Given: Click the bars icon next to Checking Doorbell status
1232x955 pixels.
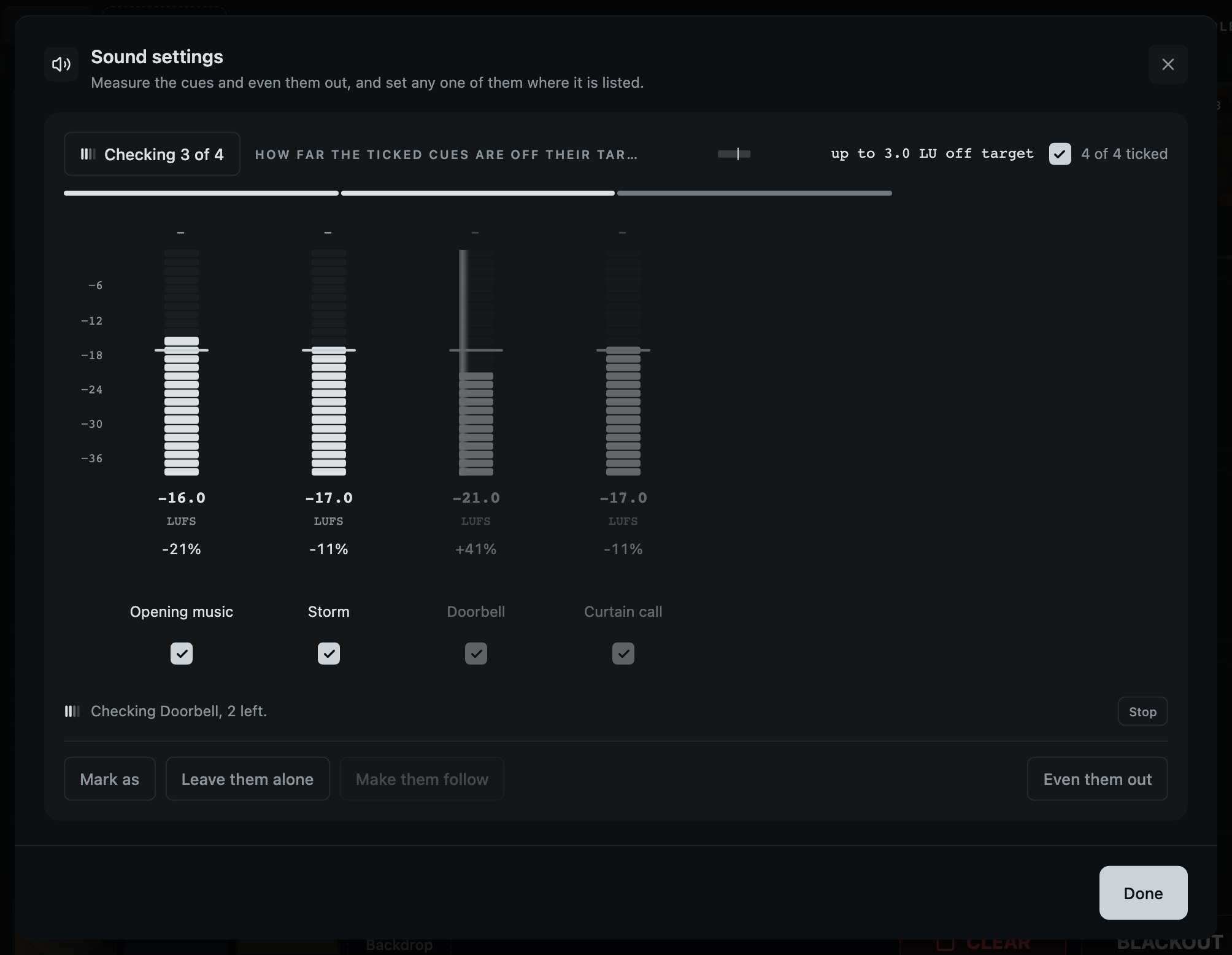Looking at the screenshot, I should 72,711.
